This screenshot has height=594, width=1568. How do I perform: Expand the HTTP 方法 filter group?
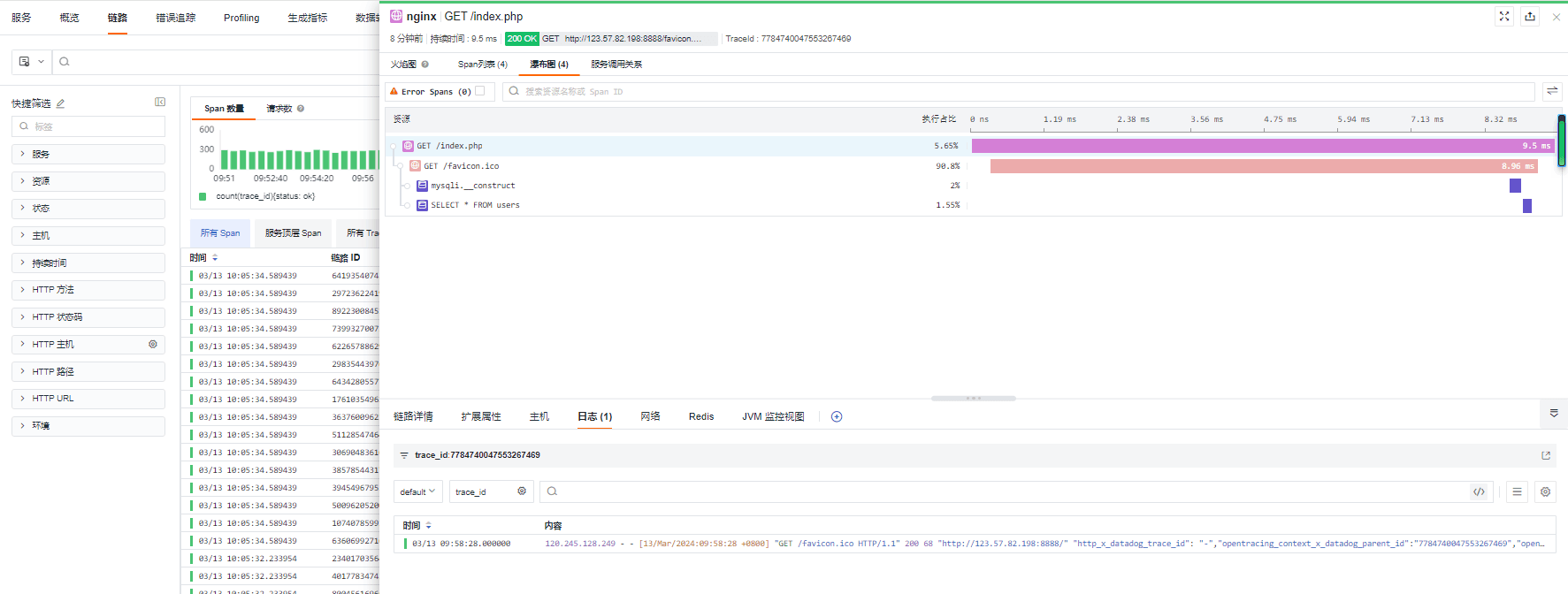(x=88, y=290)
